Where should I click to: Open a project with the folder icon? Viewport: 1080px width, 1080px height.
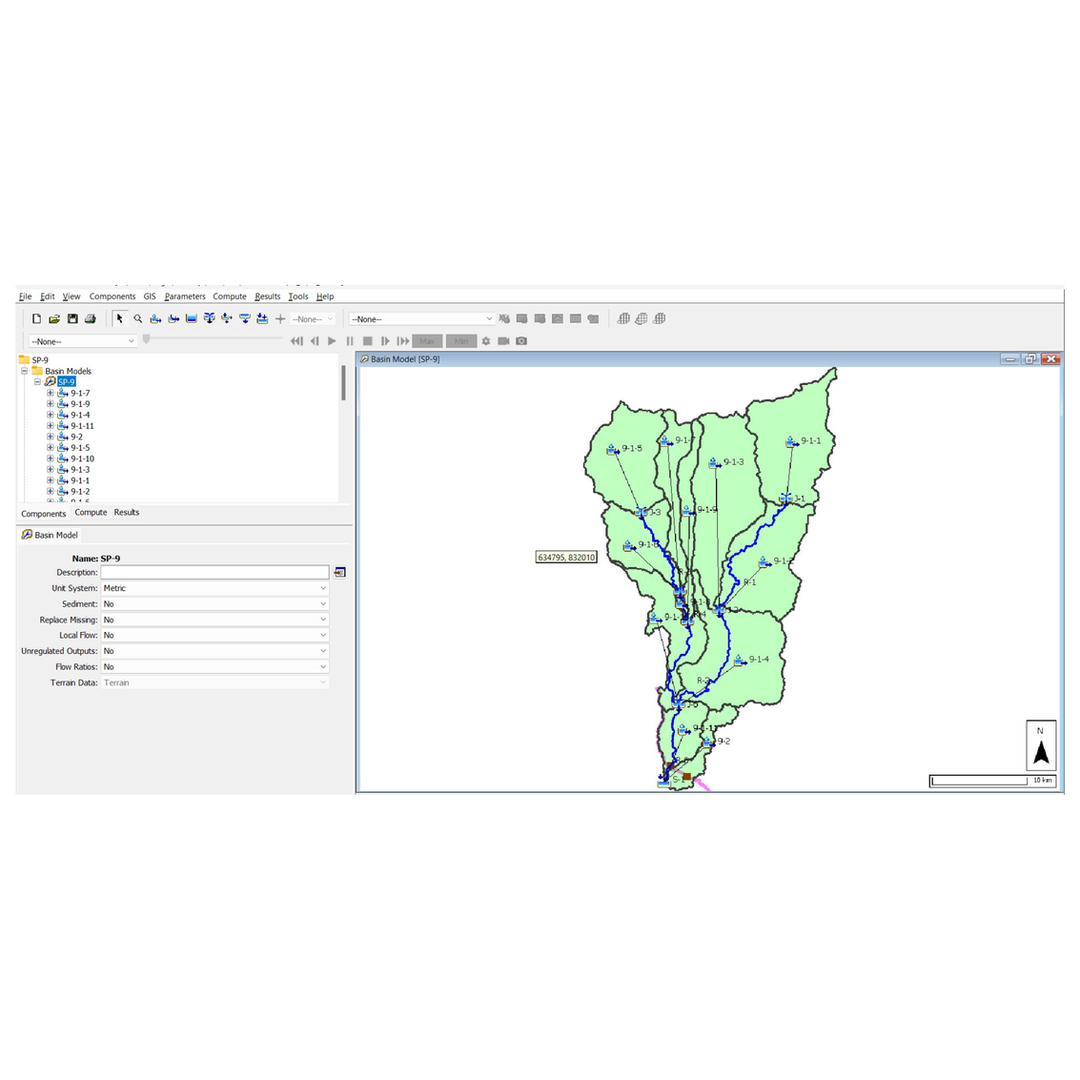pos(54,319)
